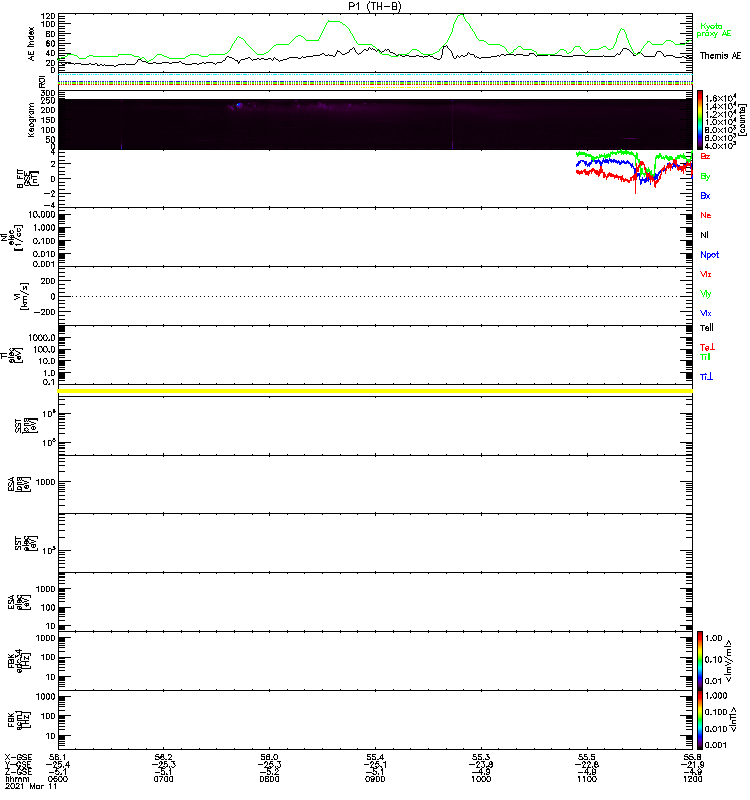The height and width of the screenshot is (800, 750).
Task: Click the '0600' time tick label
Action: pyautogui.click(x=58, y=779)
